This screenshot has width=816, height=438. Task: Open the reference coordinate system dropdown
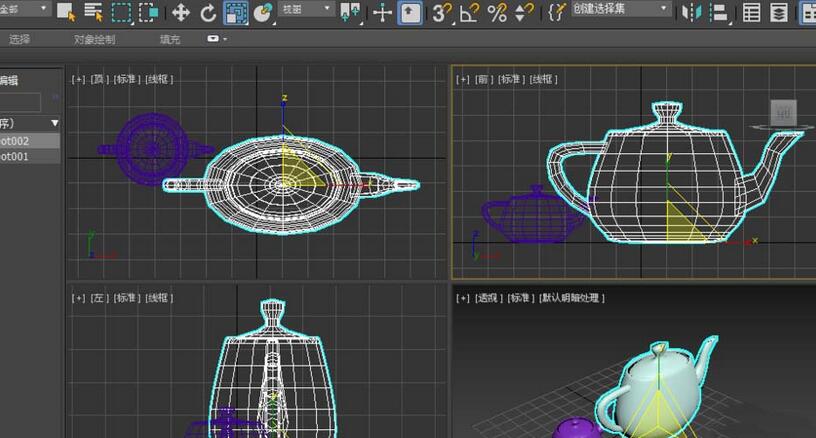coord(306,9)
